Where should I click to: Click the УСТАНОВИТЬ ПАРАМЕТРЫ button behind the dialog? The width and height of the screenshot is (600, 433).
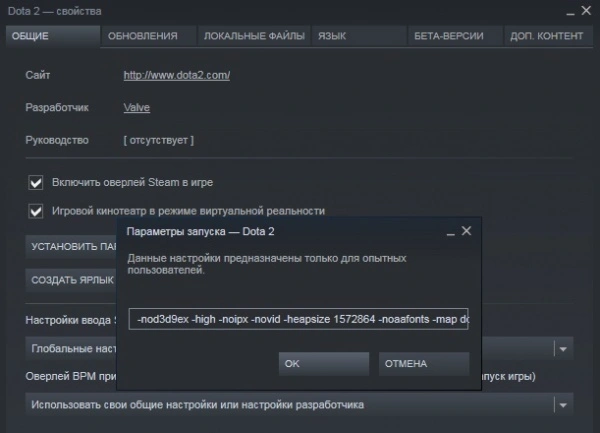tap(71, 247)
